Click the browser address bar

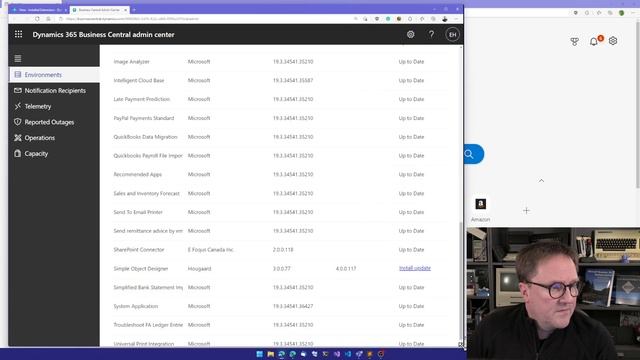pos(204,19)
